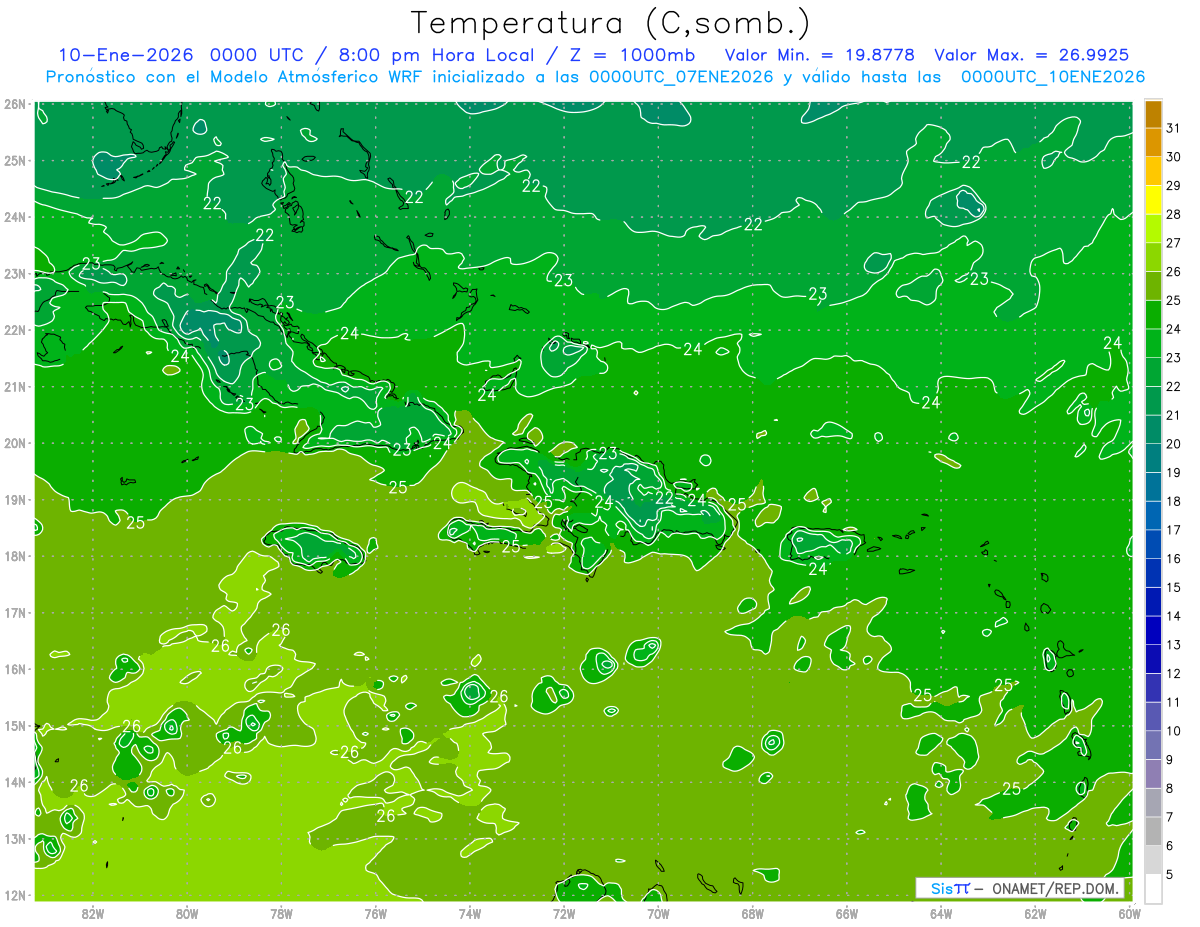
Task: Click the latitude axis label "20N"
Action: 15,443
